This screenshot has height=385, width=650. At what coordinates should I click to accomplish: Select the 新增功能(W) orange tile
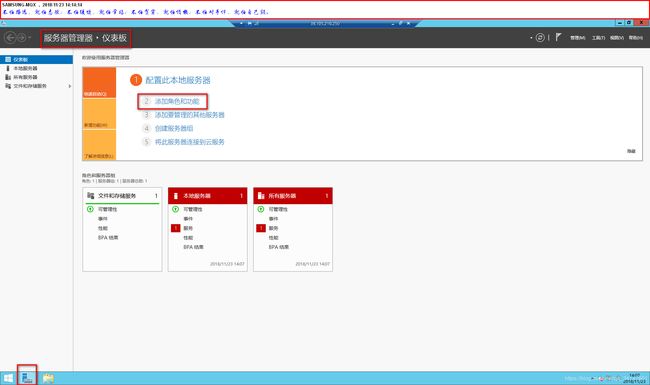pos(99,114)
